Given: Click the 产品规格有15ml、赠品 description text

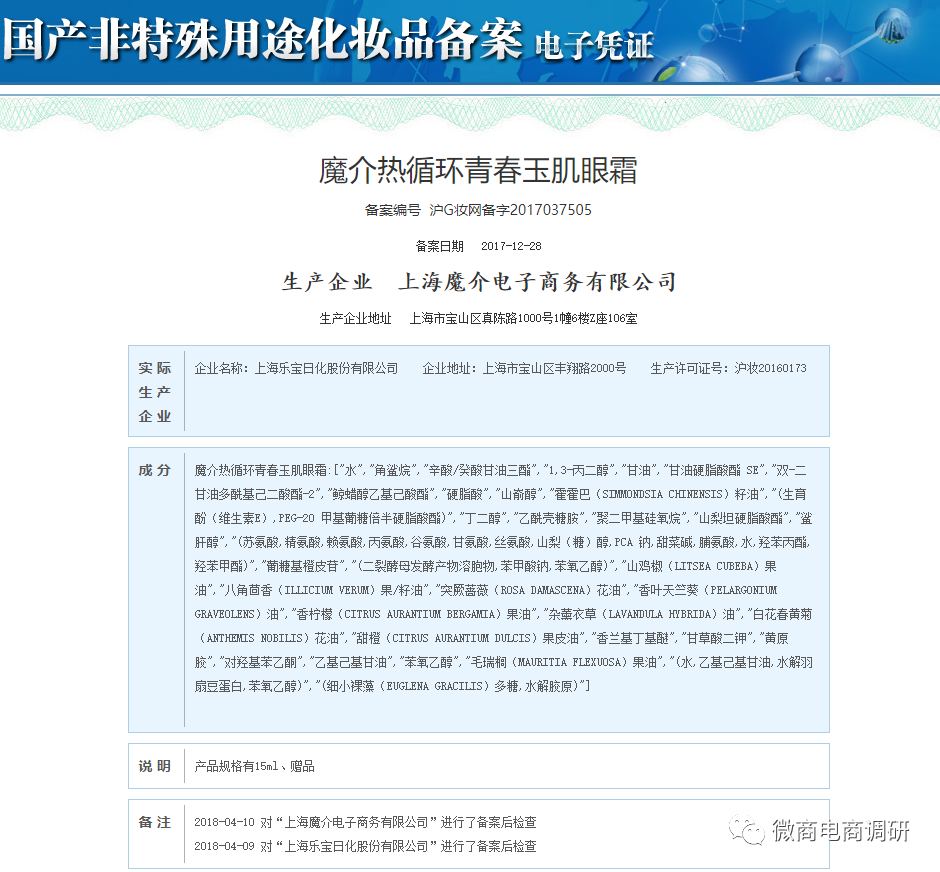Looking at the screenshot, I should pyautogui.click(x=255, y=766).
